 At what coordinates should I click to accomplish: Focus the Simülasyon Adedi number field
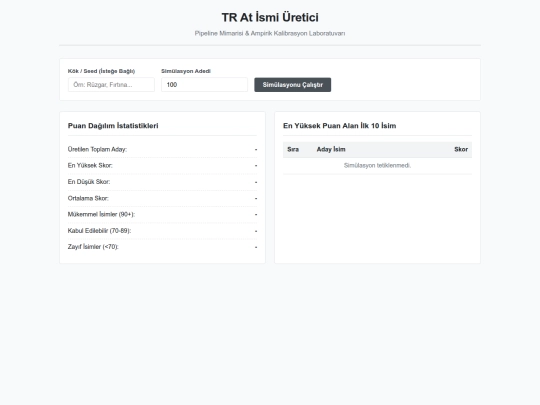point(205,85)
